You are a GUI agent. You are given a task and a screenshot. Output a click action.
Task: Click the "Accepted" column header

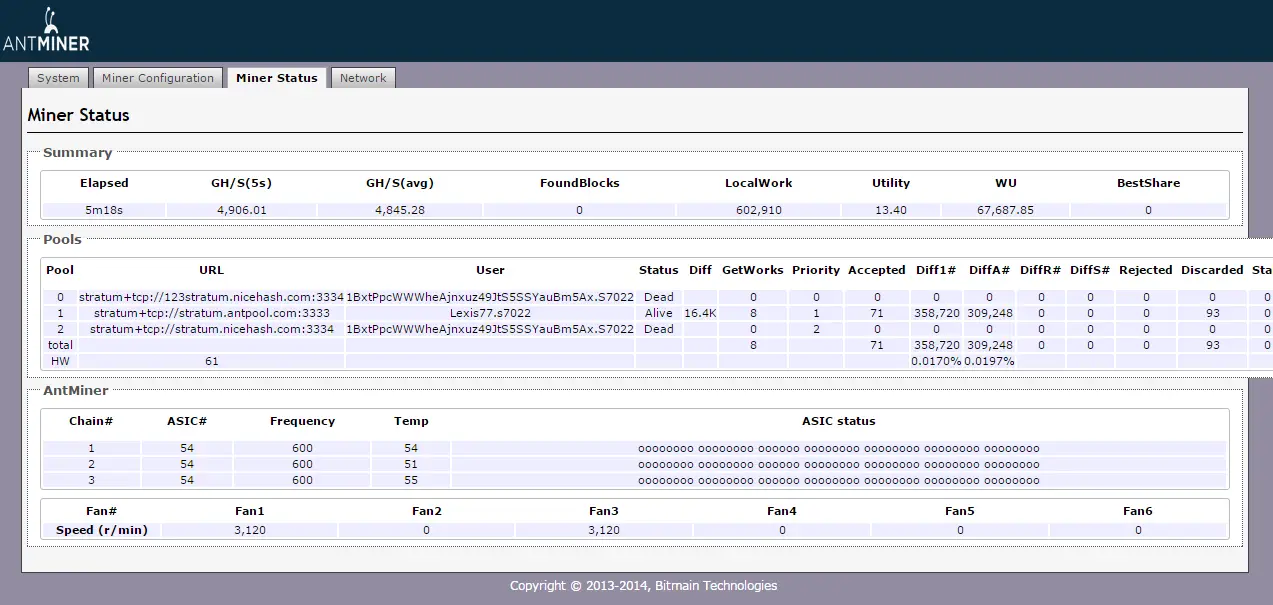coord(877,270)
